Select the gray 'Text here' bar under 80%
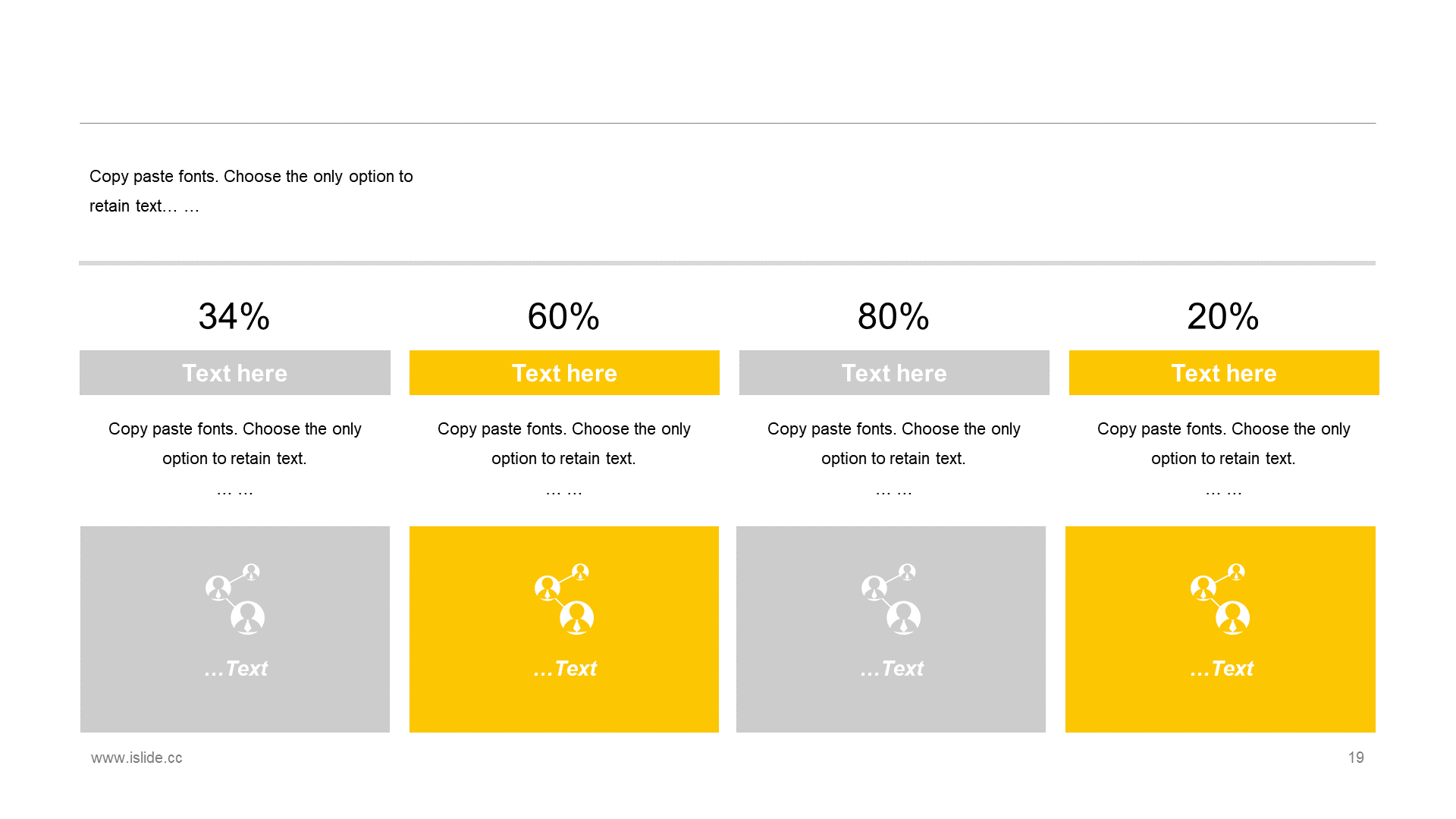This screenshot has width=1456, height=819. pyautogui.click(x=894, y=372)
